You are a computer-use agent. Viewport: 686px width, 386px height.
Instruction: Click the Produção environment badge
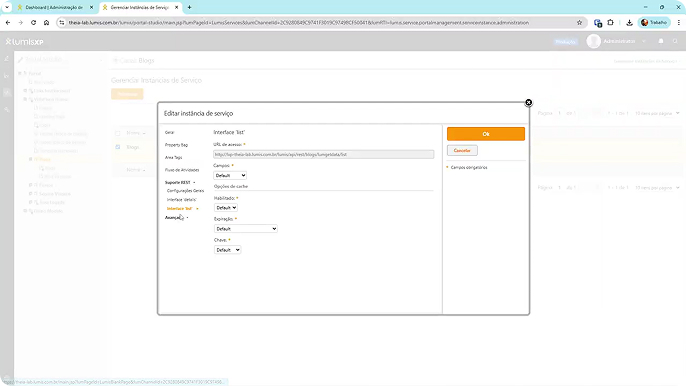565,42
